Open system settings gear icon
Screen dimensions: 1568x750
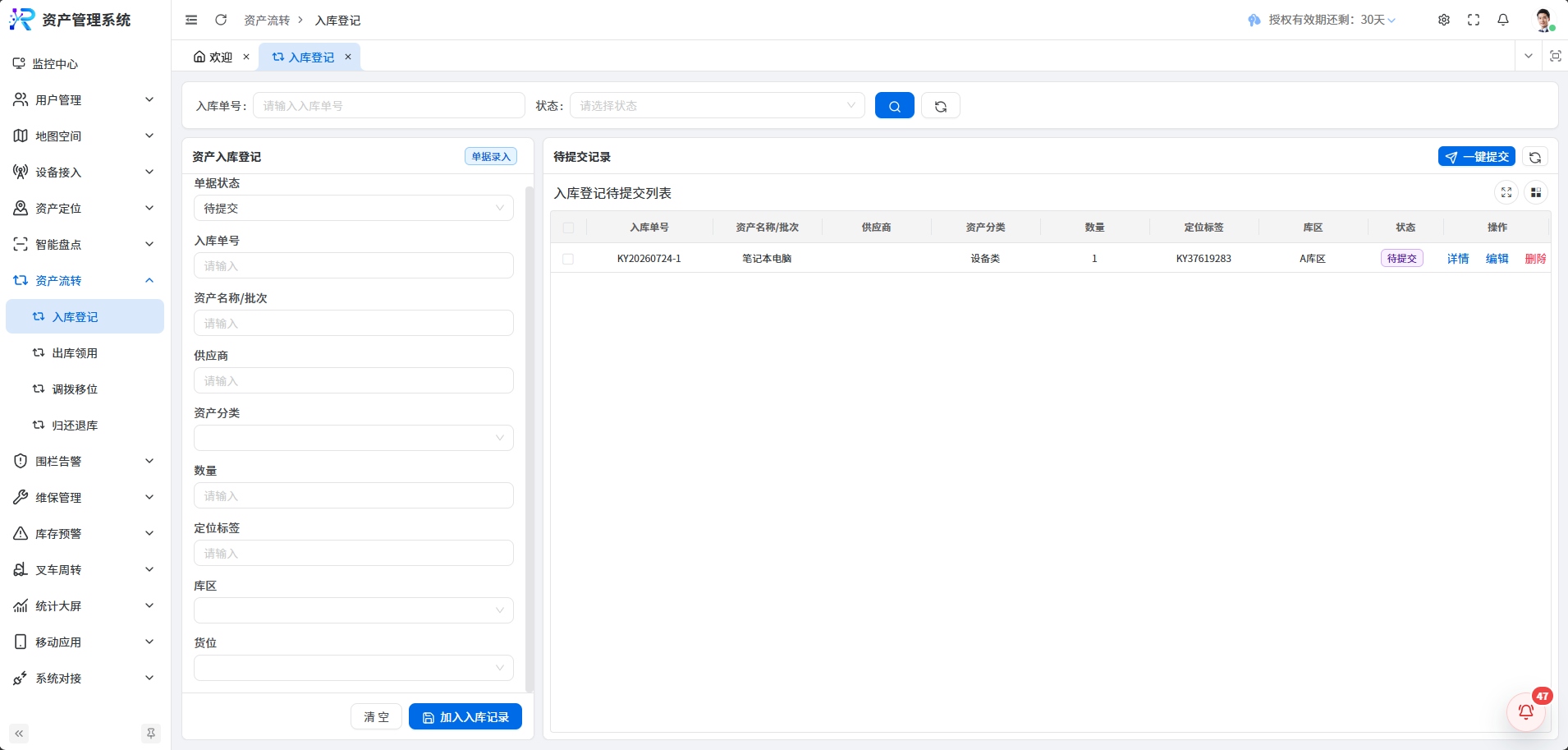pos(1444,20)
